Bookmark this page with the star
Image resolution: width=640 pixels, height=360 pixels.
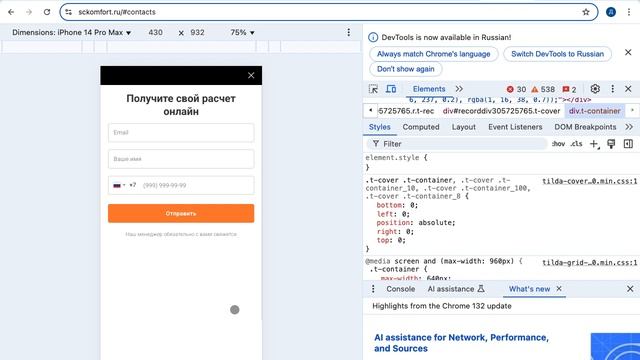click(586, 12)
